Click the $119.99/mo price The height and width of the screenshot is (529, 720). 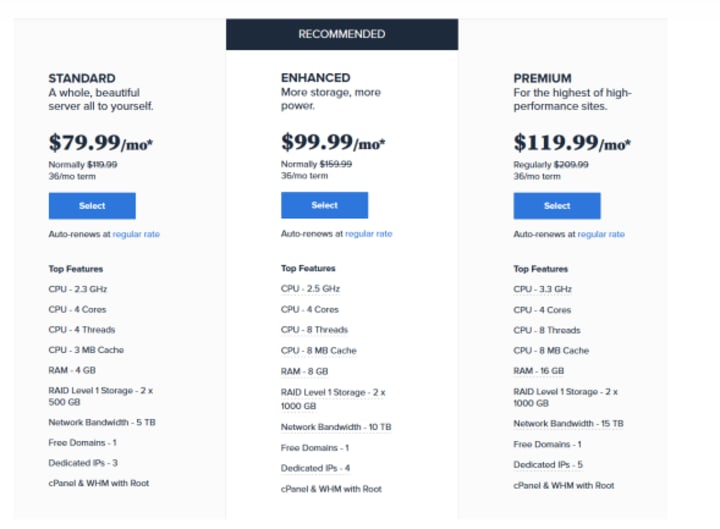click(572, 142)
